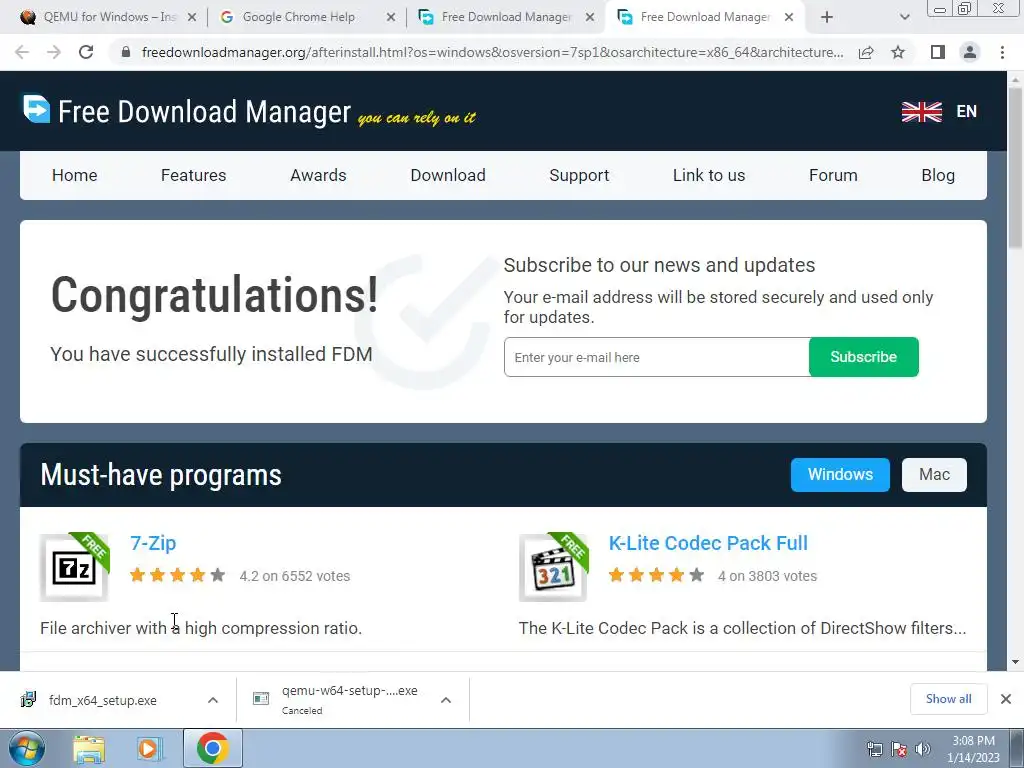Bookmark this page with the star icon
Screen dimensions: 1024x768
tap(898, 52)
